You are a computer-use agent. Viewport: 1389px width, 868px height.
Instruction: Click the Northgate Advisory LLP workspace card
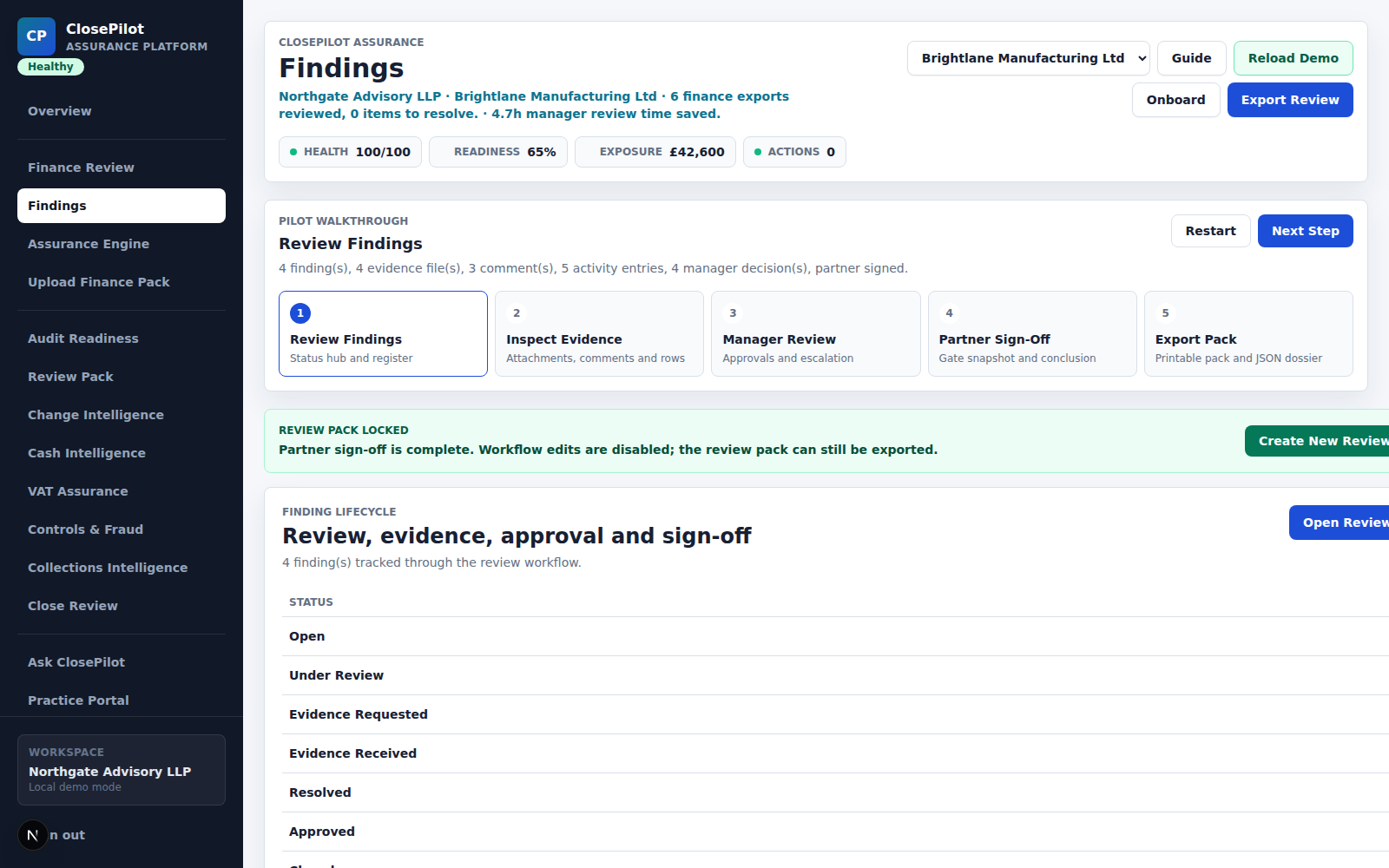pyautogui.click(x=122, y=770)
